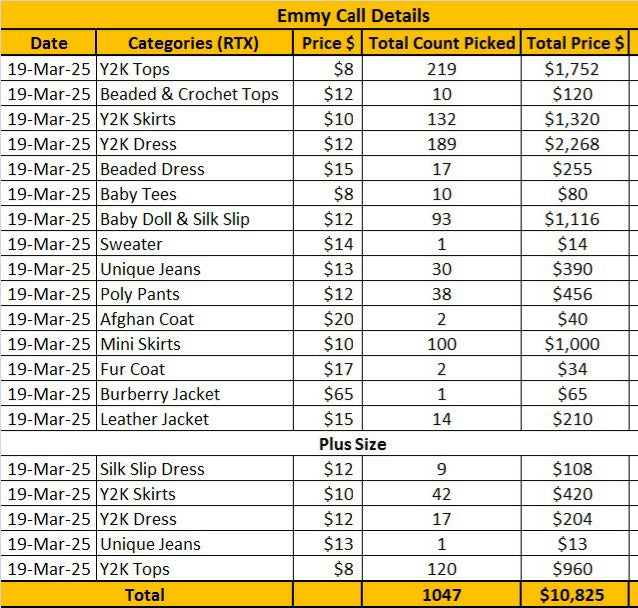Click the Categories (RTX) column header
638x608 pixels.
click(x=194, y=43)
